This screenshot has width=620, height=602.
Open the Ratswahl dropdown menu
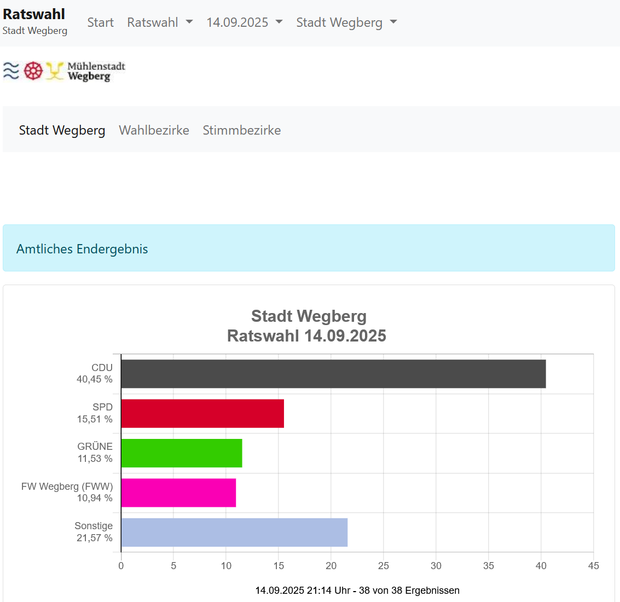(x=159, y=22)
